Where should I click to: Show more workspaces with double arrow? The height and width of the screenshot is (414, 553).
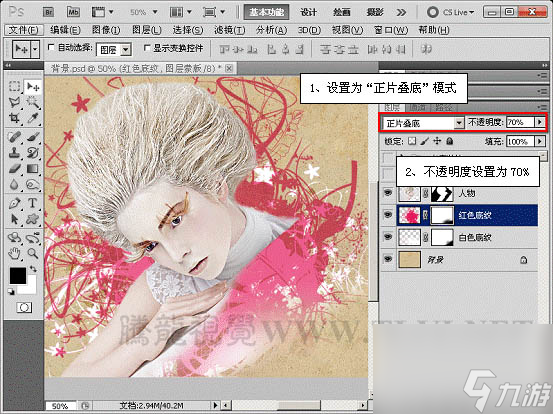pos(401,13)
